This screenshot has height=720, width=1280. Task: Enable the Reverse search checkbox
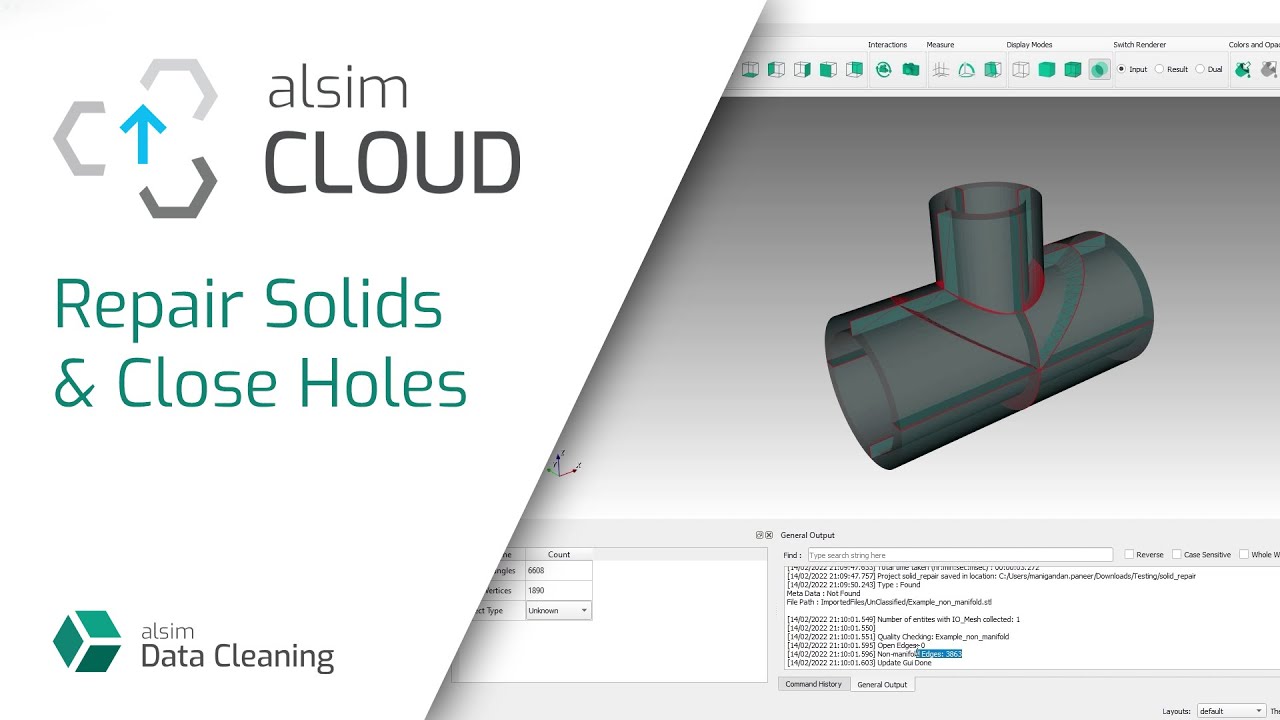click(x=1129, y=554)
